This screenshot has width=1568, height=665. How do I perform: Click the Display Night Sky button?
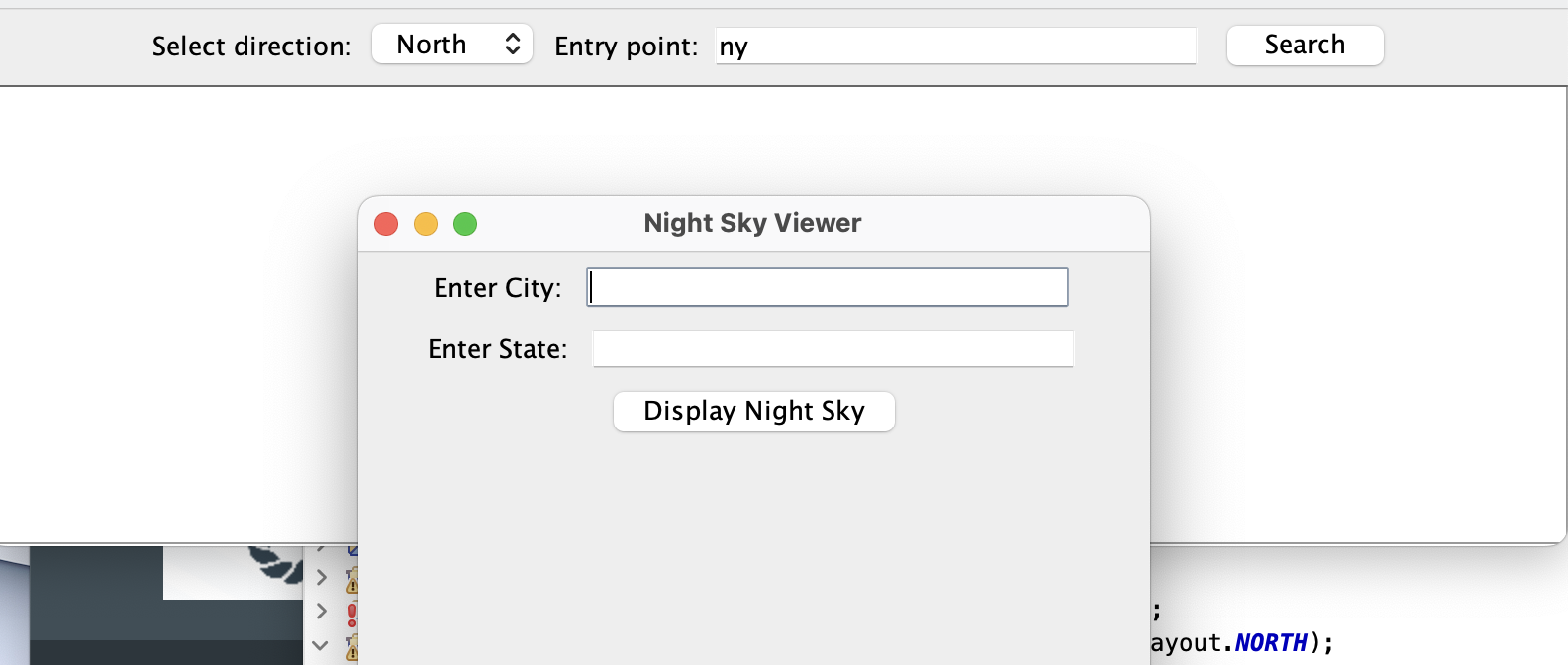(x=754, y=412)
